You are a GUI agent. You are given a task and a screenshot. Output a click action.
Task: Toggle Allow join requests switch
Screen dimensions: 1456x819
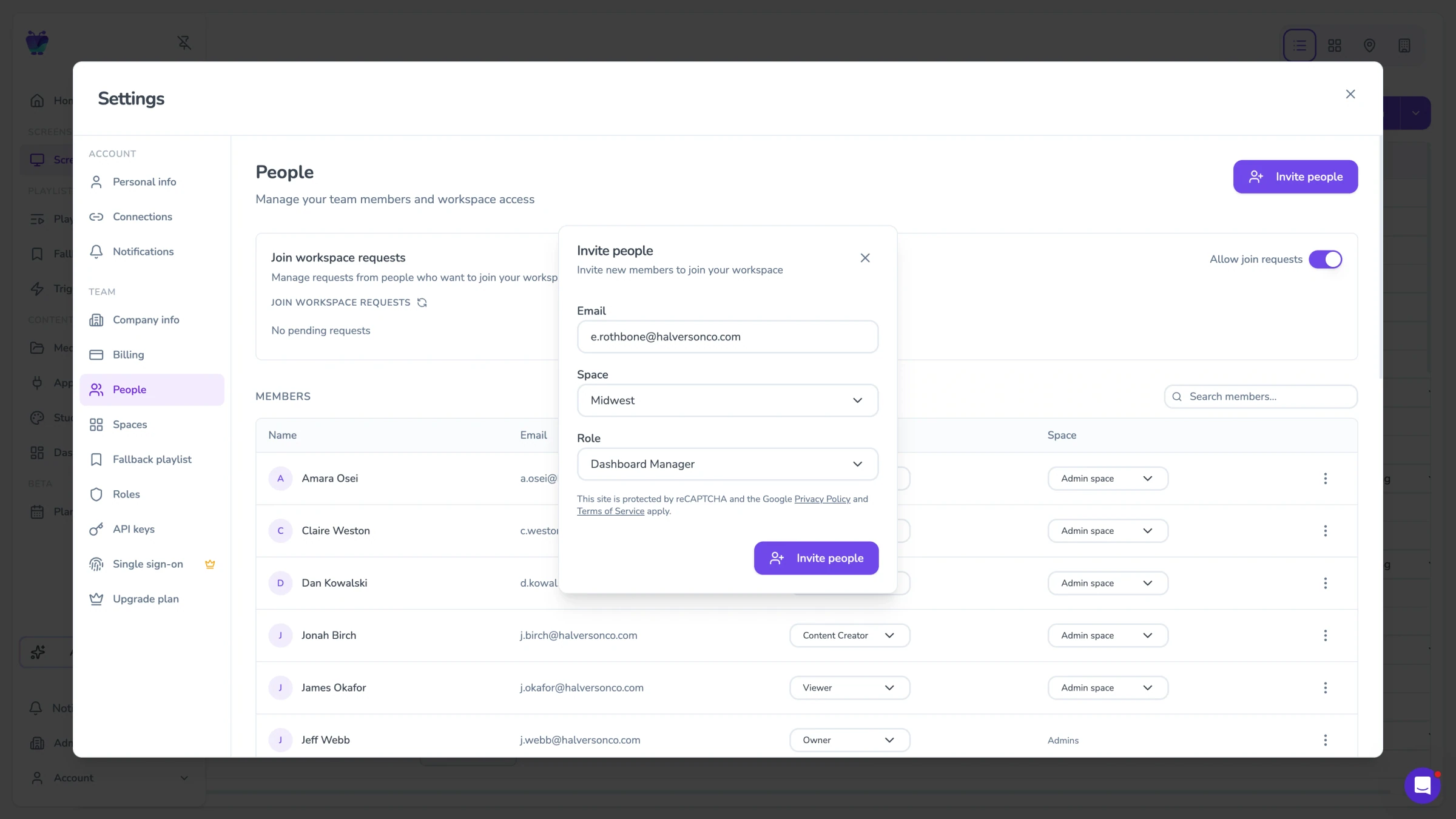[1326, 259]
